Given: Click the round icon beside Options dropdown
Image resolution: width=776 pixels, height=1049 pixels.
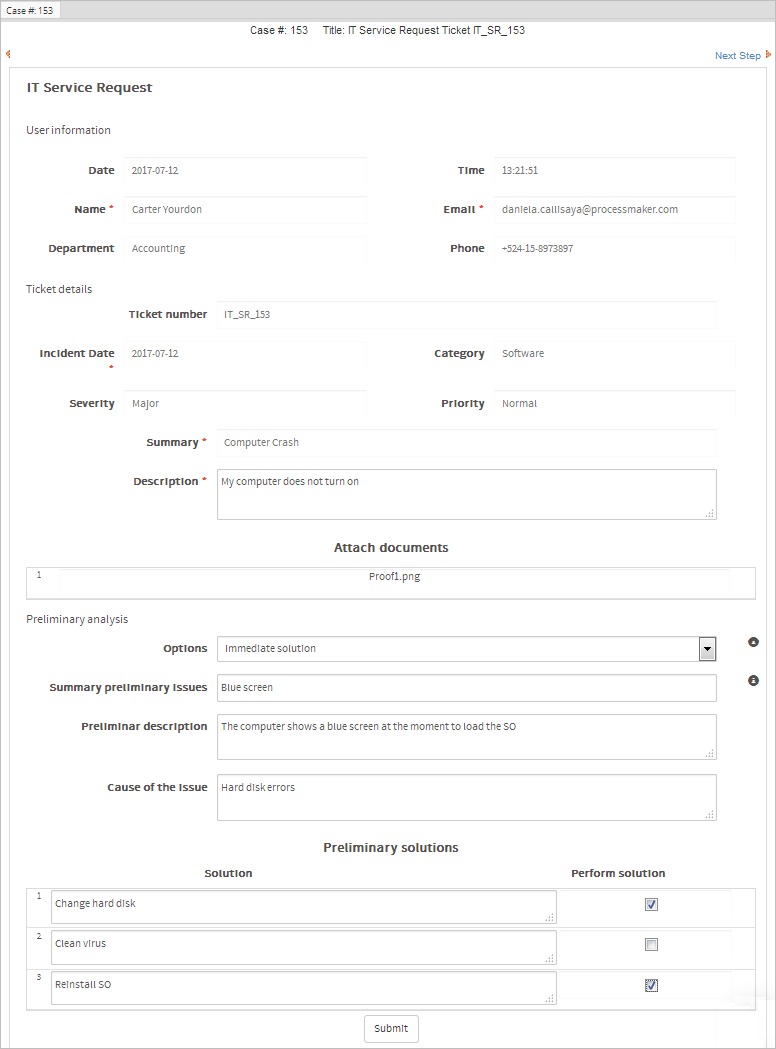Looking at the screenshot, I should 753,642.
